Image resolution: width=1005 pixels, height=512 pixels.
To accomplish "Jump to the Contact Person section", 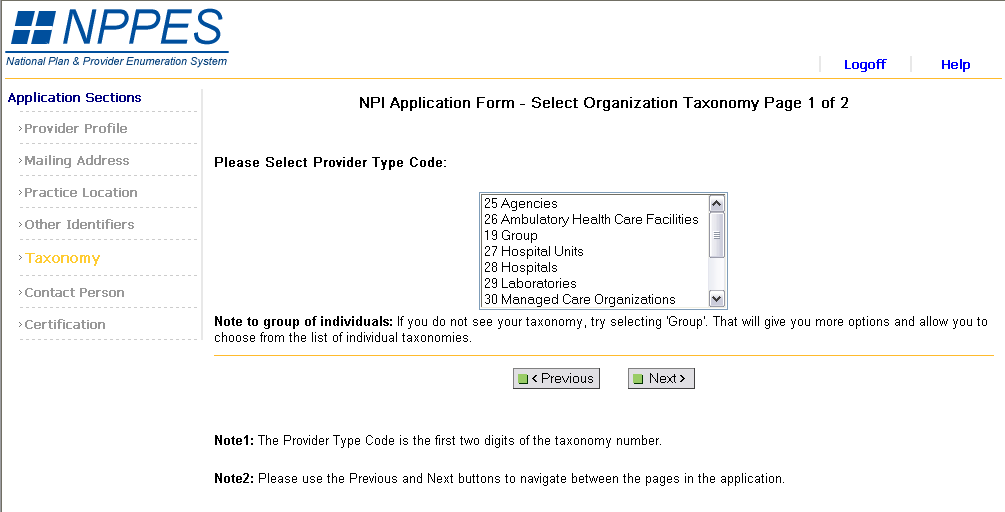I will pos(75,293).
